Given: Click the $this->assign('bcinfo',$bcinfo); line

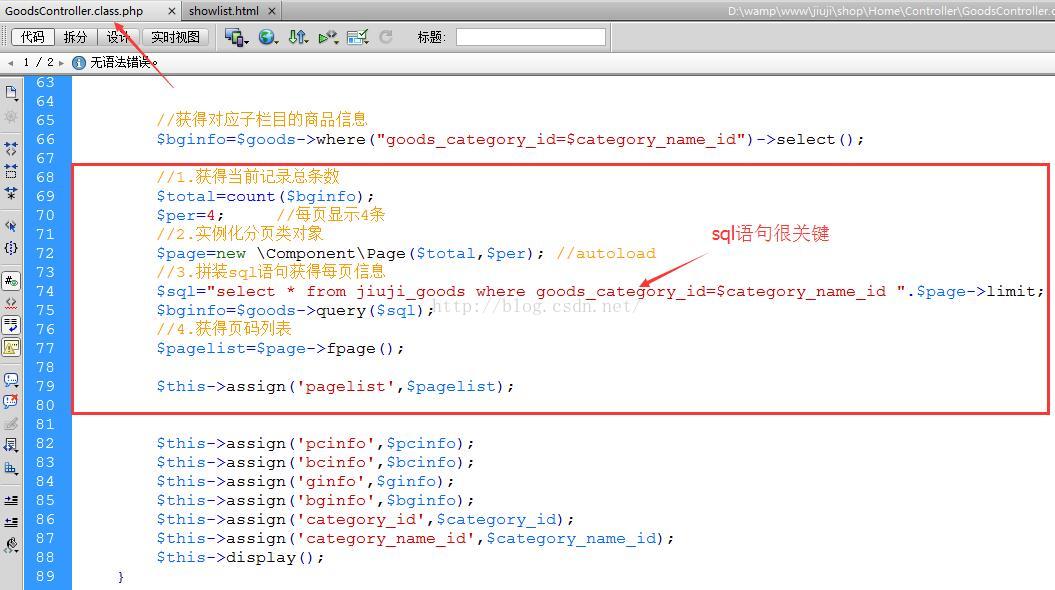Looking at the screenshot, I should (x=315, y=462).
